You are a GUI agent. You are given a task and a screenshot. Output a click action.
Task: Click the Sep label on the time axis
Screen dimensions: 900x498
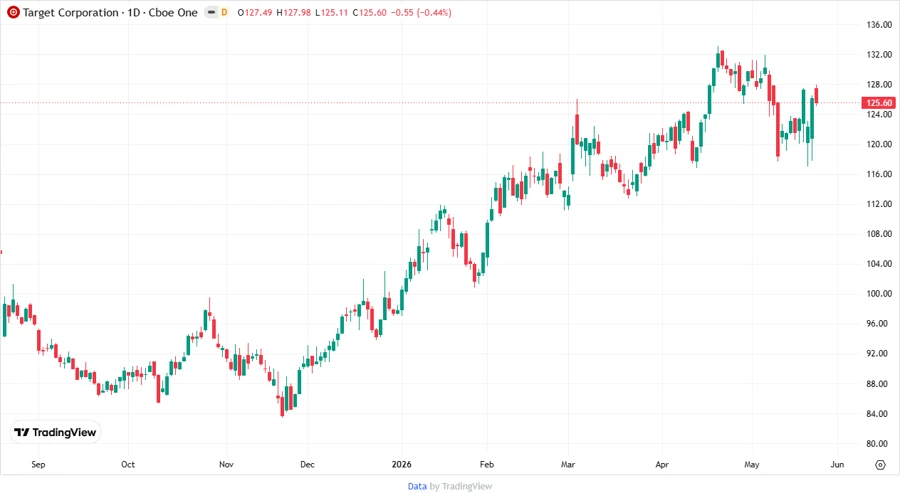(38, 464)
